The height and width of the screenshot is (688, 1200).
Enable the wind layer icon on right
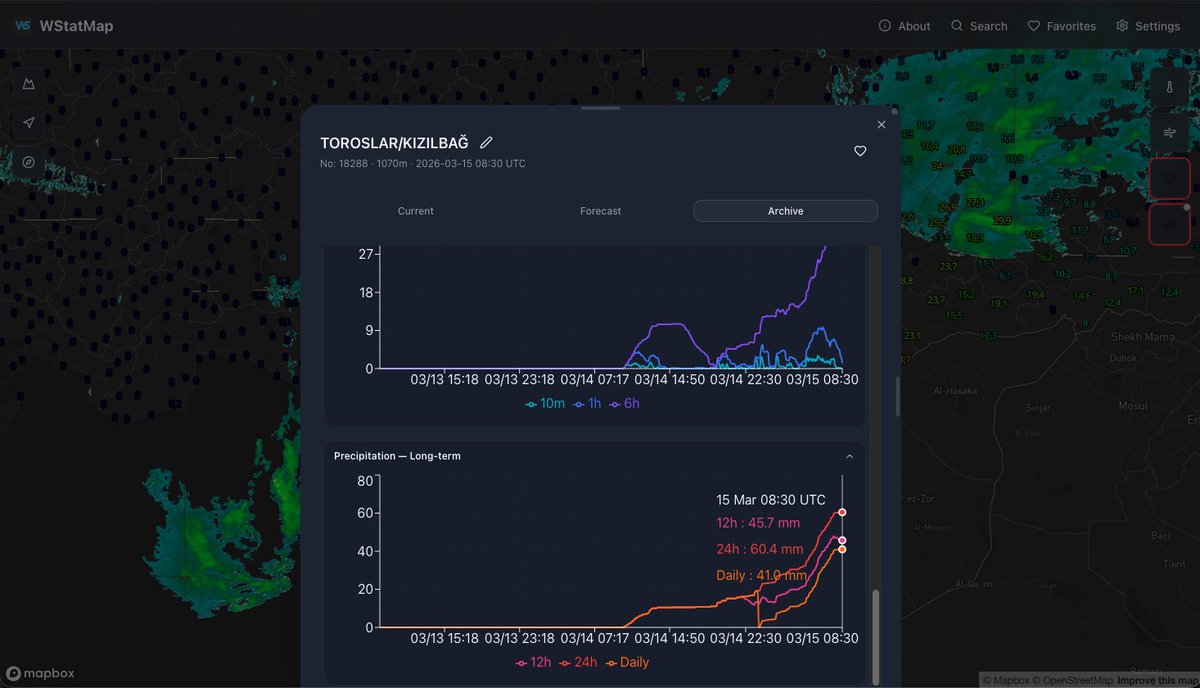click(x=1170, y=132)
